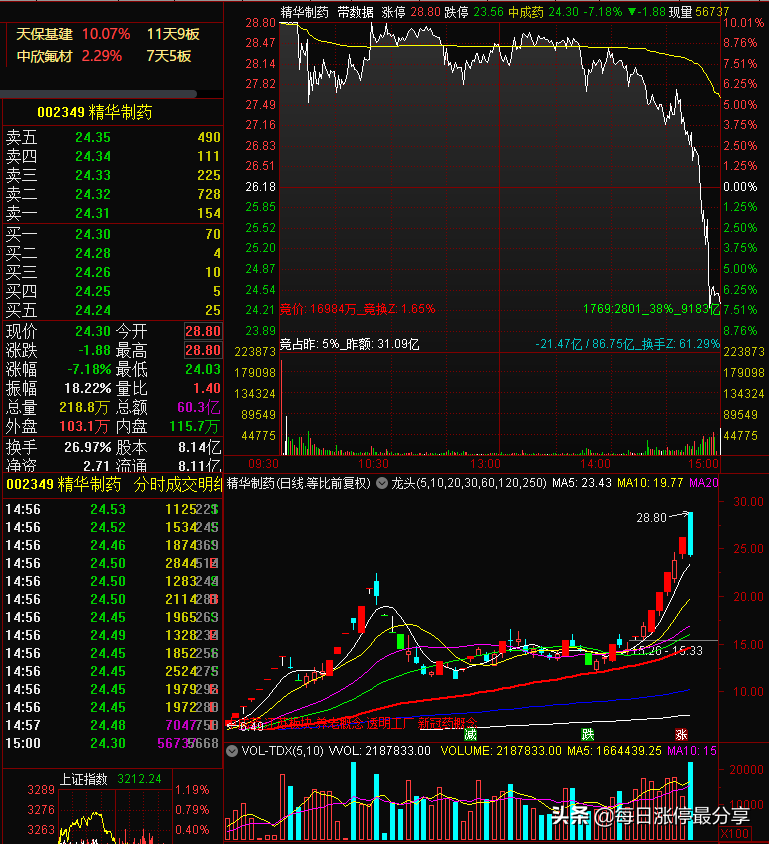Click the red 涨 marker below K-line chart

pyautogui.click(x=681, y=734)
